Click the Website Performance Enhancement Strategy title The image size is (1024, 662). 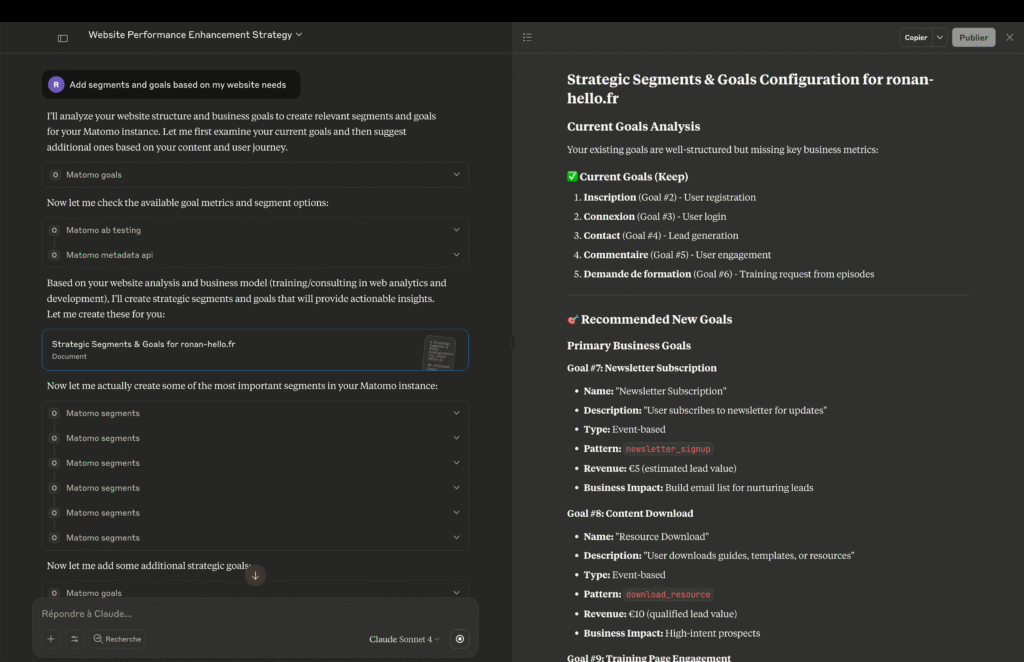pyautogui.click(x=190, y=33)
